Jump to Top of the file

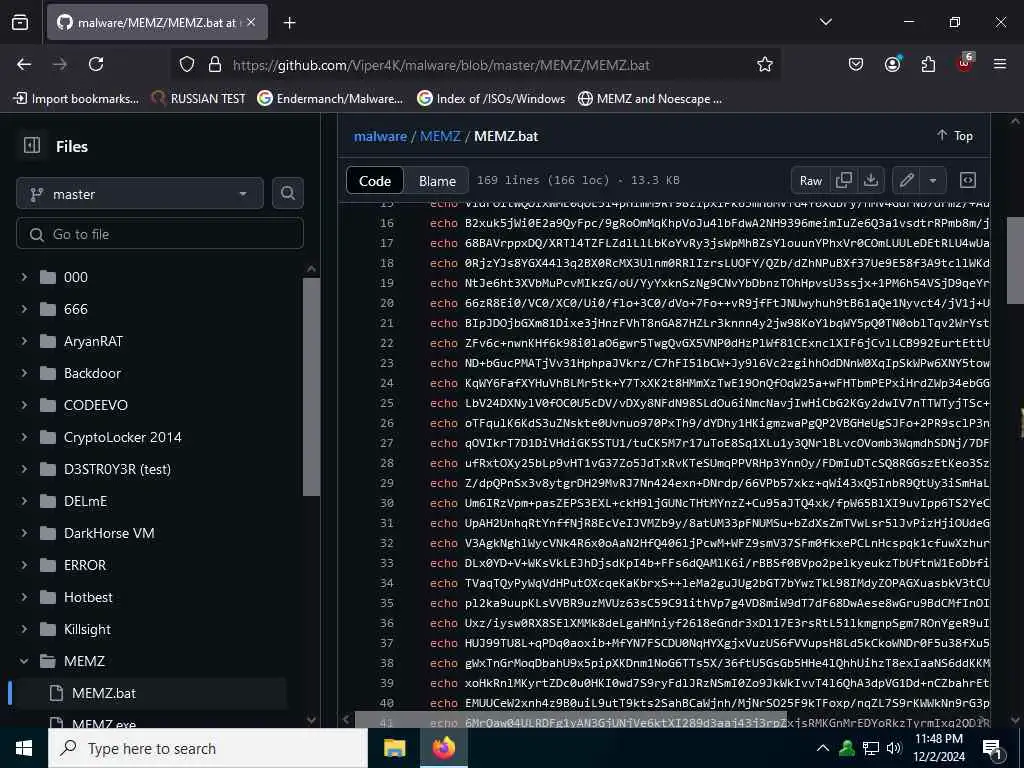(954, 136)
